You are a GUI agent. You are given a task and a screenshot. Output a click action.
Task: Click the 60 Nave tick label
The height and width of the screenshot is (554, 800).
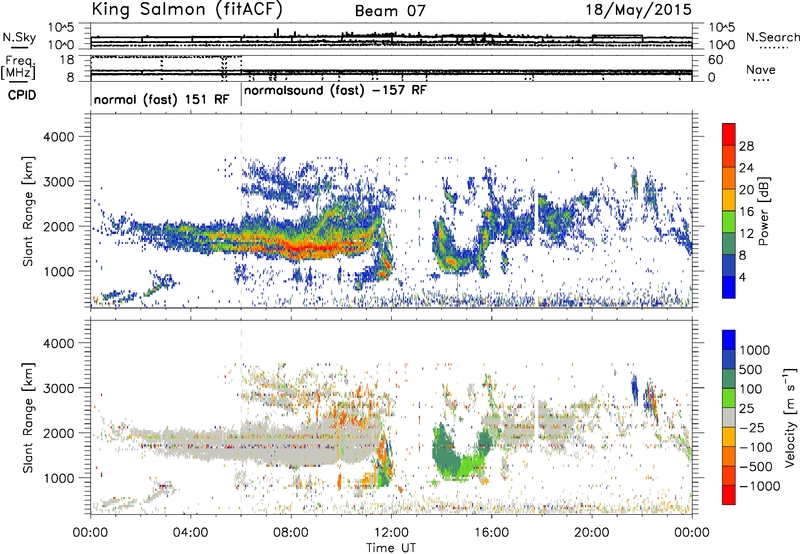pos(715,60)
